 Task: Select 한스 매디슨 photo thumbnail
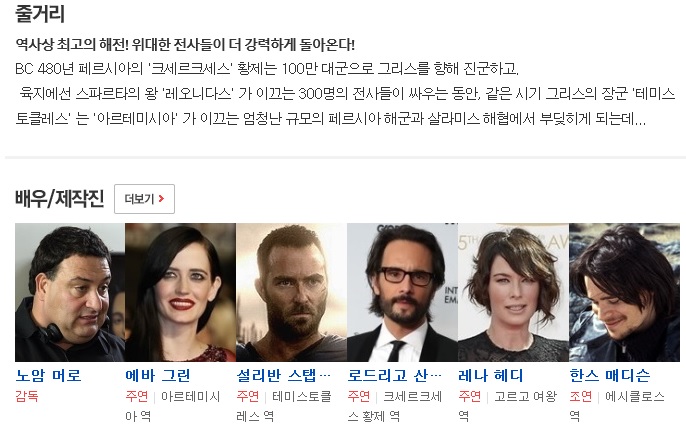[x=625, y=292]
